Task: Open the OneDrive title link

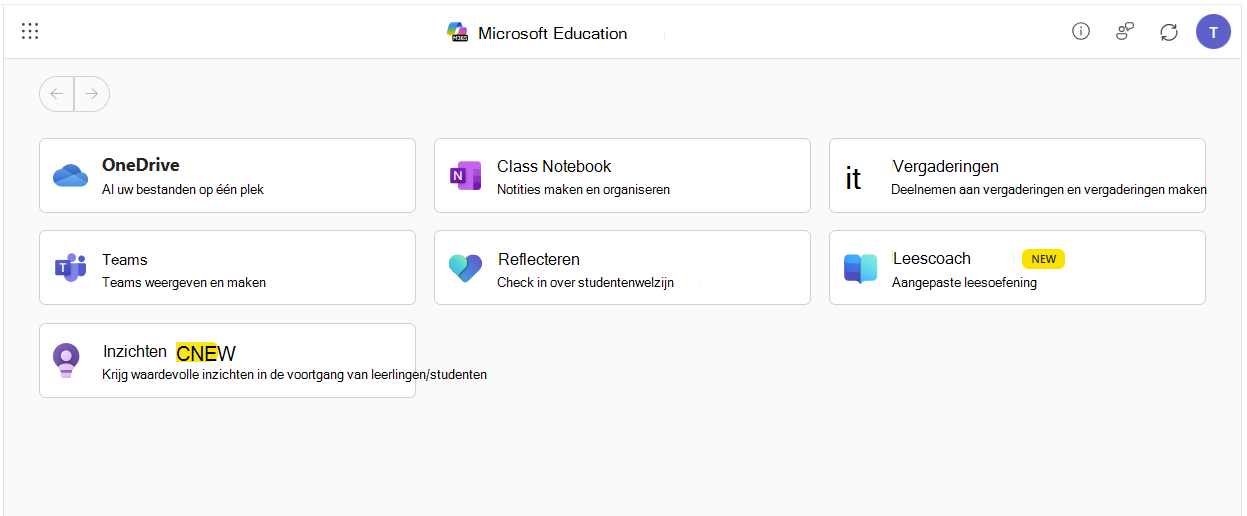Action: click(x=141, y=166)
